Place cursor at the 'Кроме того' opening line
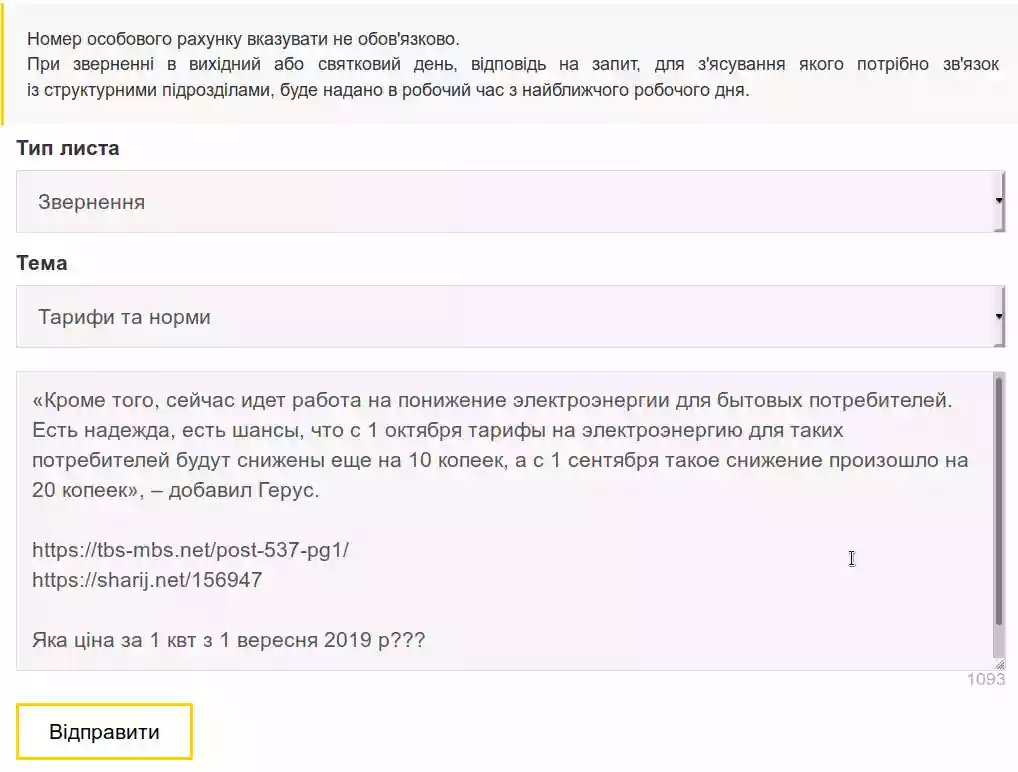 492,401
